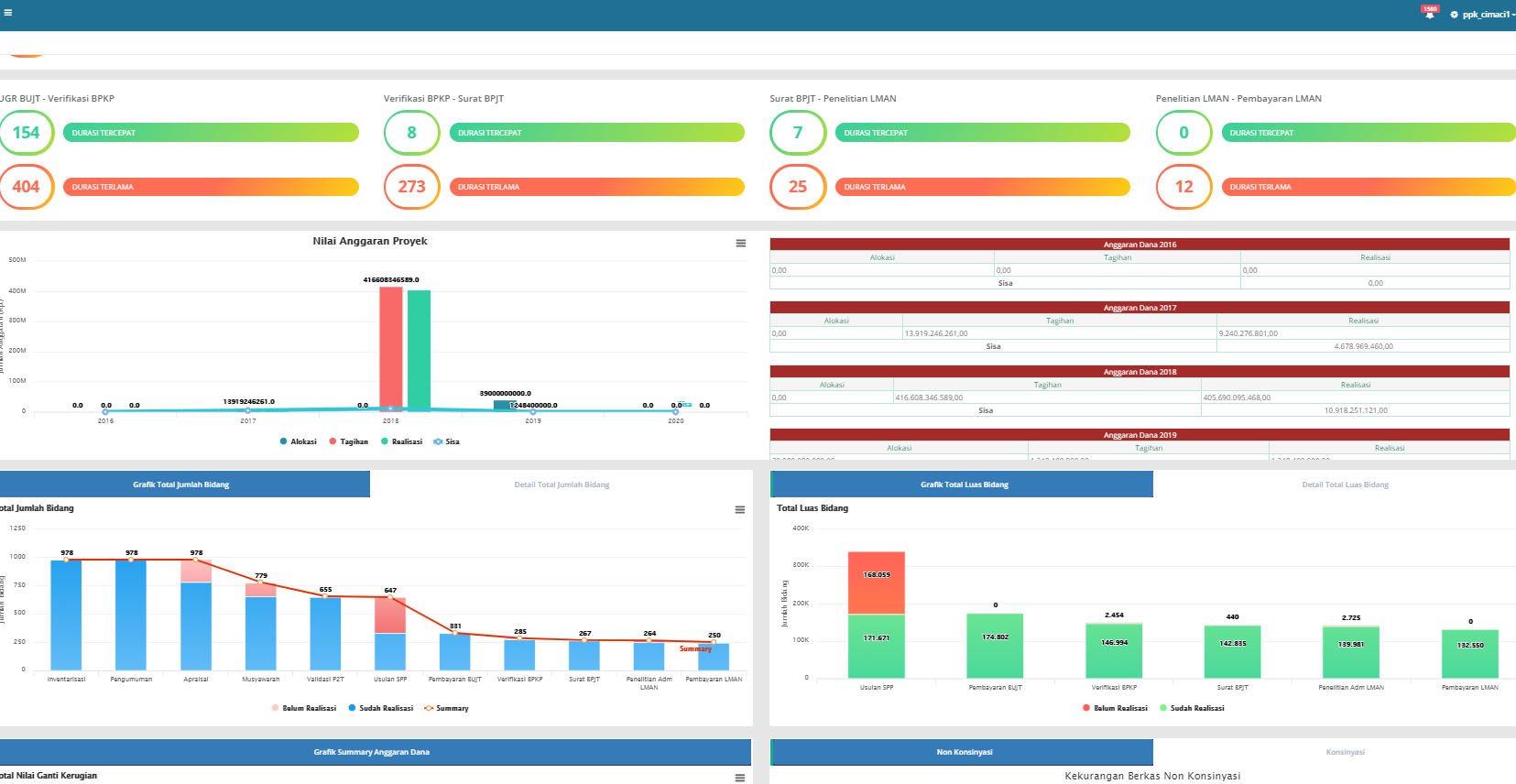Click the Anggaran Dana 2018 table header

[1140, 372]
